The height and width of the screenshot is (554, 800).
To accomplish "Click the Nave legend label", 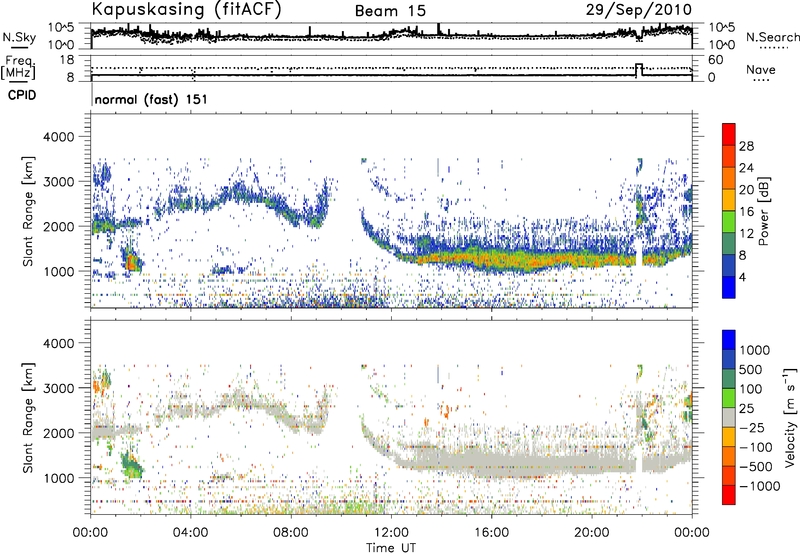I will [761, 69].
